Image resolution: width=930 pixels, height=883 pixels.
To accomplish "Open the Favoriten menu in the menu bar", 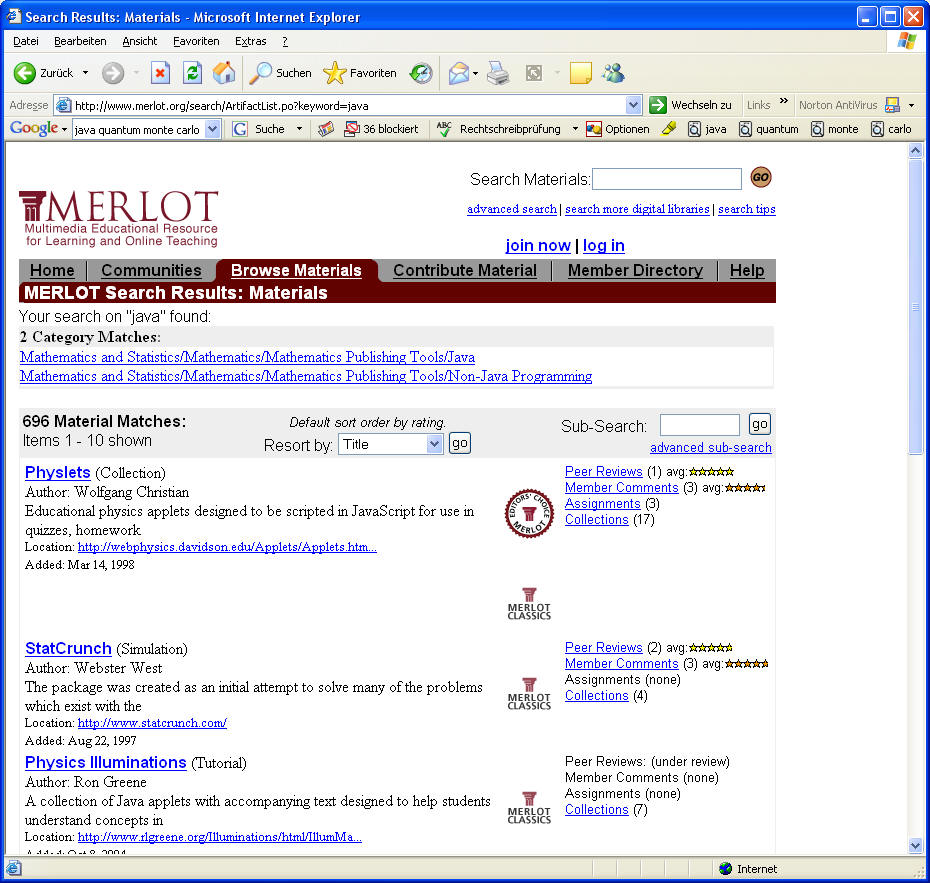I will 196,41.
